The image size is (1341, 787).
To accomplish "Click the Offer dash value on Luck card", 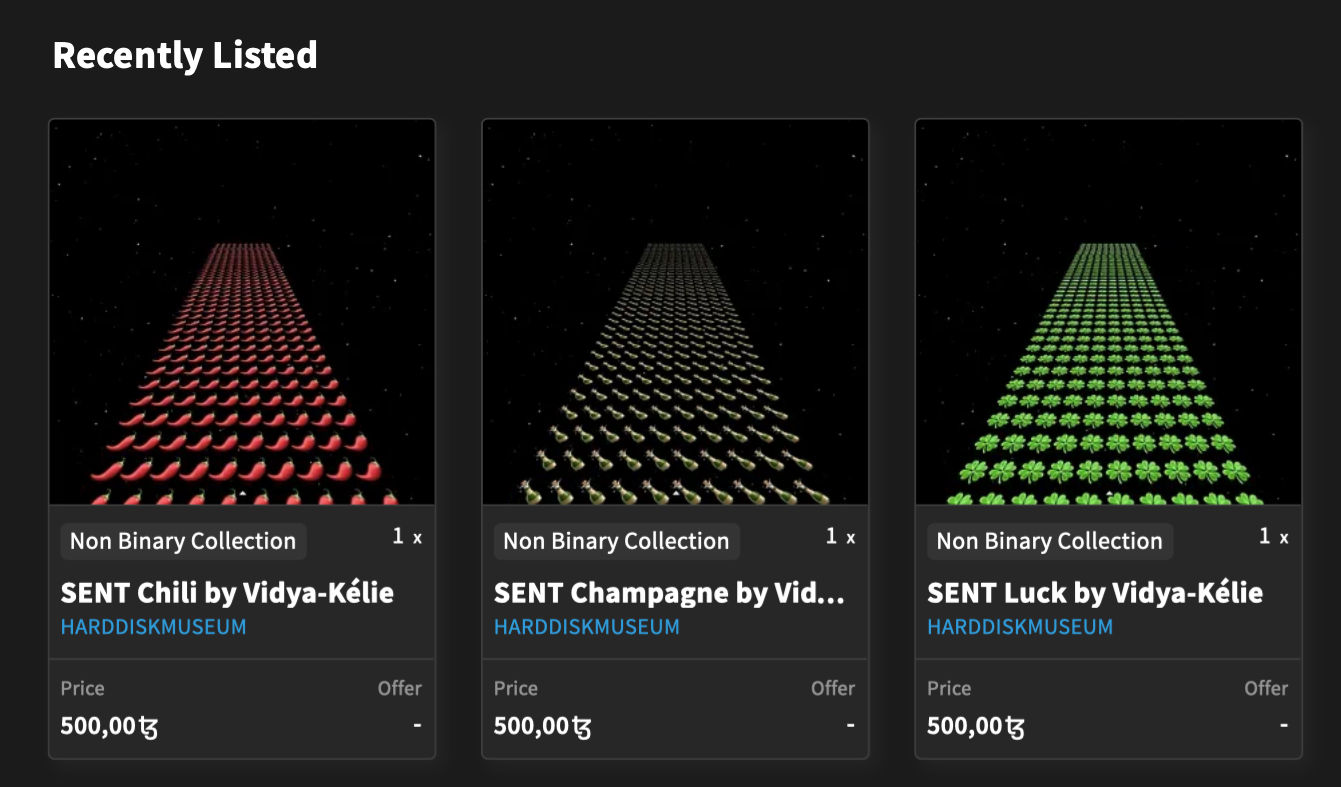I will [x=1284, y=724].
